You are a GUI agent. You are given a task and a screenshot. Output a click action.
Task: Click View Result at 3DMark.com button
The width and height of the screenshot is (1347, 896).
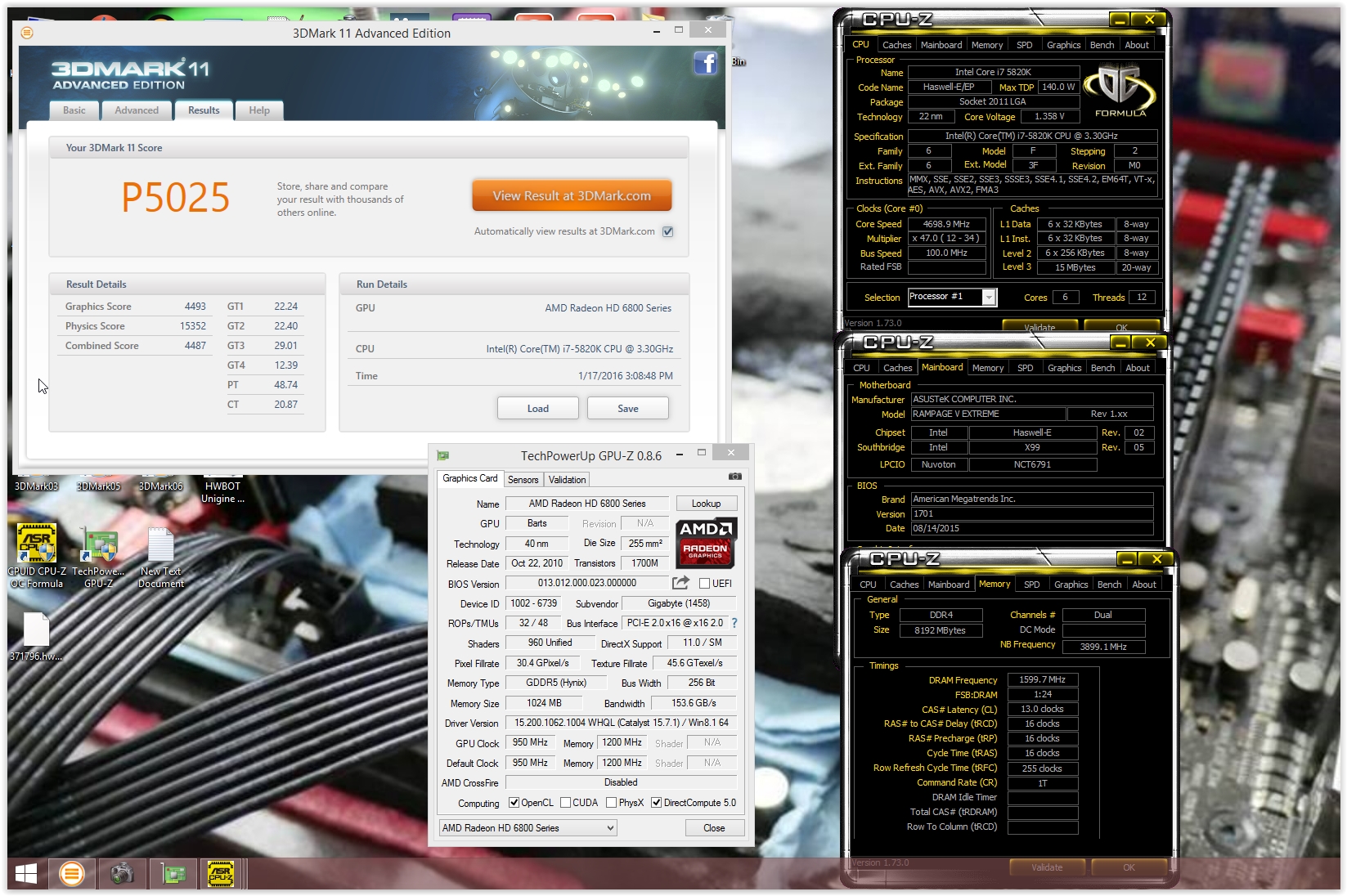pos(572,195)
